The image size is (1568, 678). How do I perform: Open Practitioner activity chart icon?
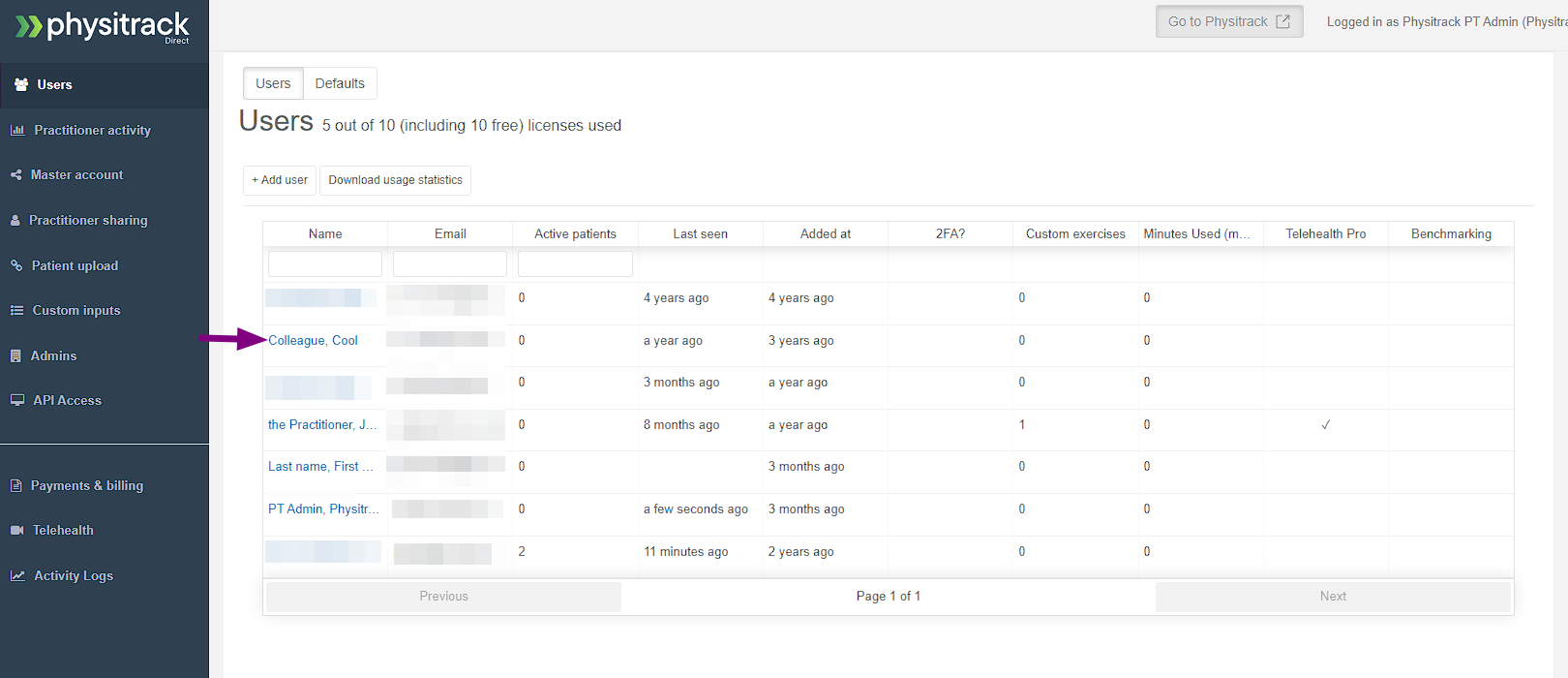pyautogui.click(x=17, y=131)
